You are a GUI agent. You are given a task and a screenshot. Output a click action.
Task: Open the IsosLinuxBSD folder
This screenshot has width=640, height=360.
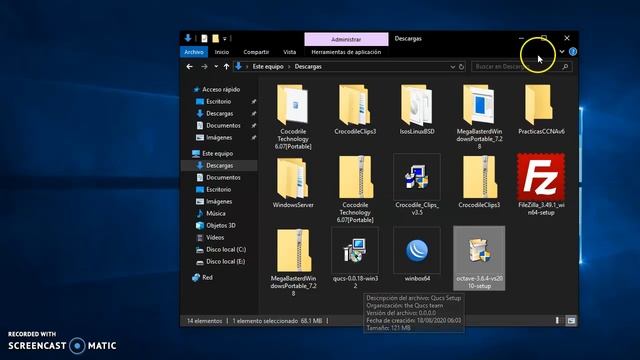click(x=417, y=109)
